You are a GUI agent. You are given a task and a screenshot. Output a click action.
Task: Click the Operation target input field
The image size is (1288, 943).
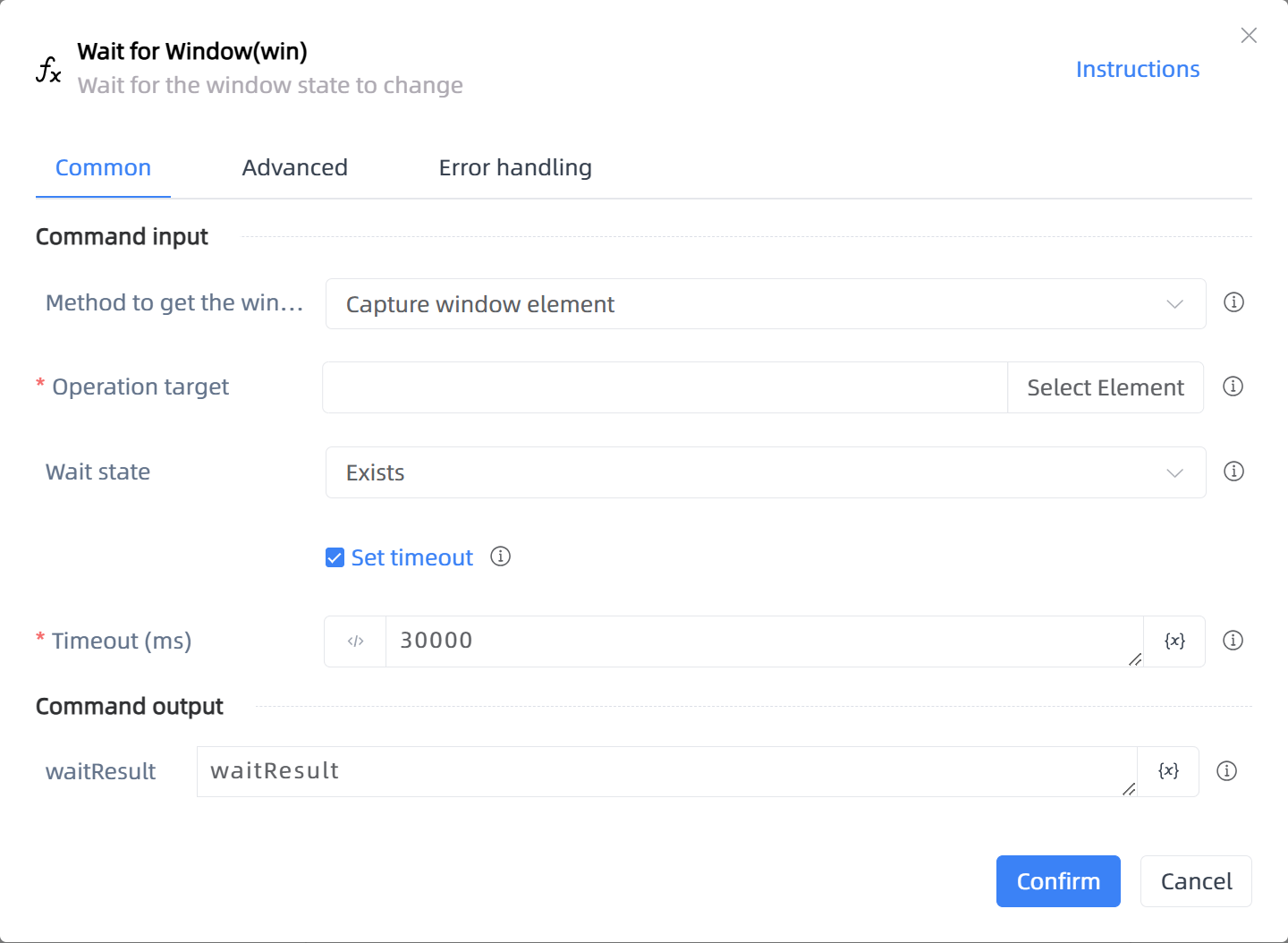(x=665, y=387)
